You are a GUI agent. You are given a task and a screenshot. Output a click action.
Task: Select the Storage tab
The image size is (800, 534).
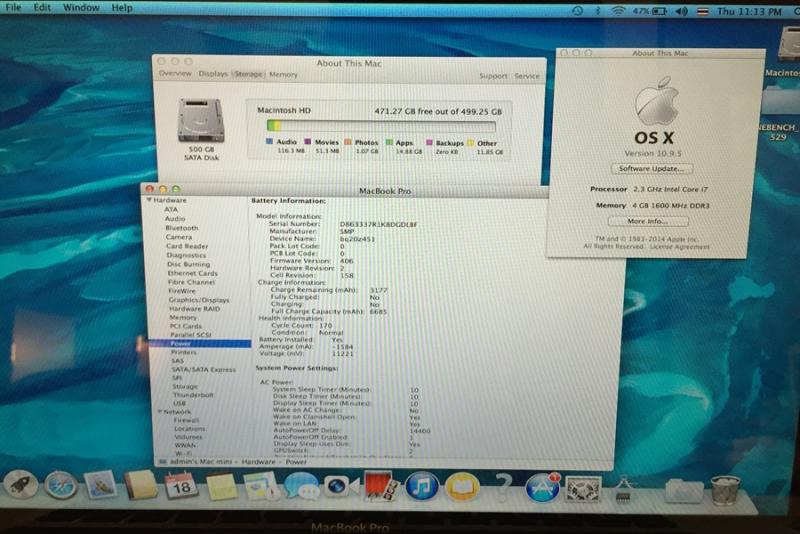pyautogui.click(x=248, y=74)
